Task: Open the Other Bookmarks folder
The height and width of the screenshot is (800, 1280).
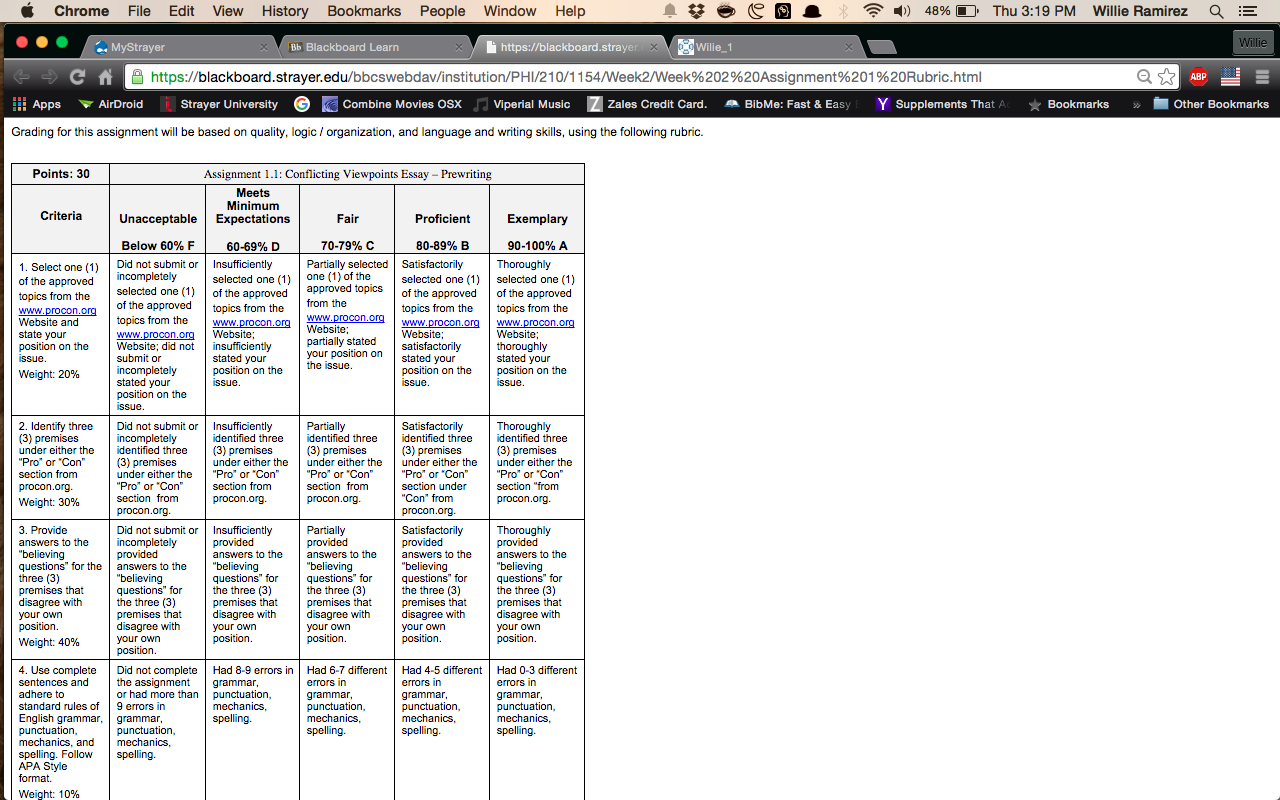Action: pos(1211,104)
